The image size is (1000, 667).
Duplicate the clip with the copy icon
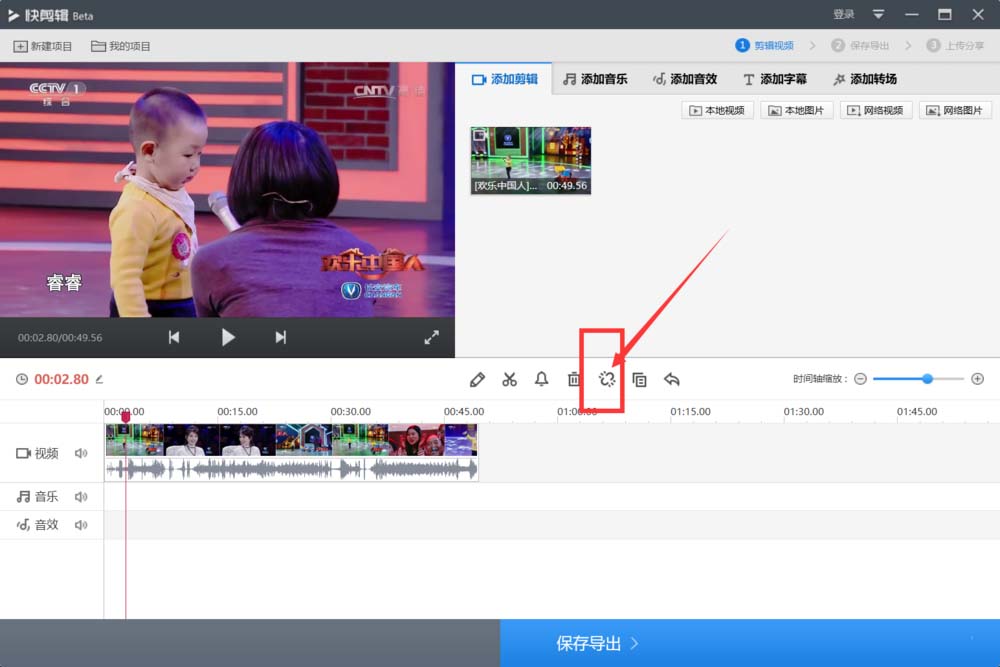[x=639, y=379]
